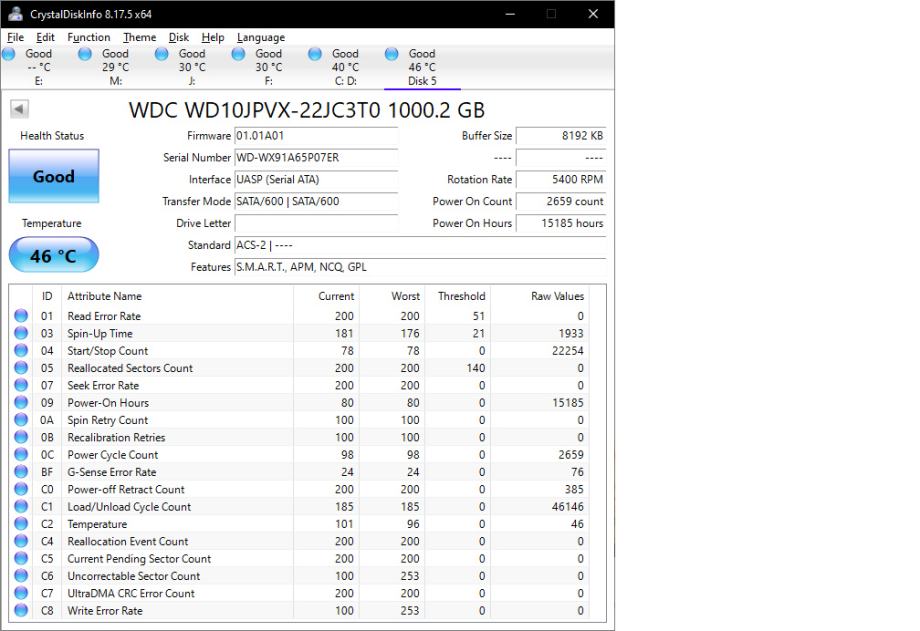Click status orb for Recalibration Retries

coord(21,437)
